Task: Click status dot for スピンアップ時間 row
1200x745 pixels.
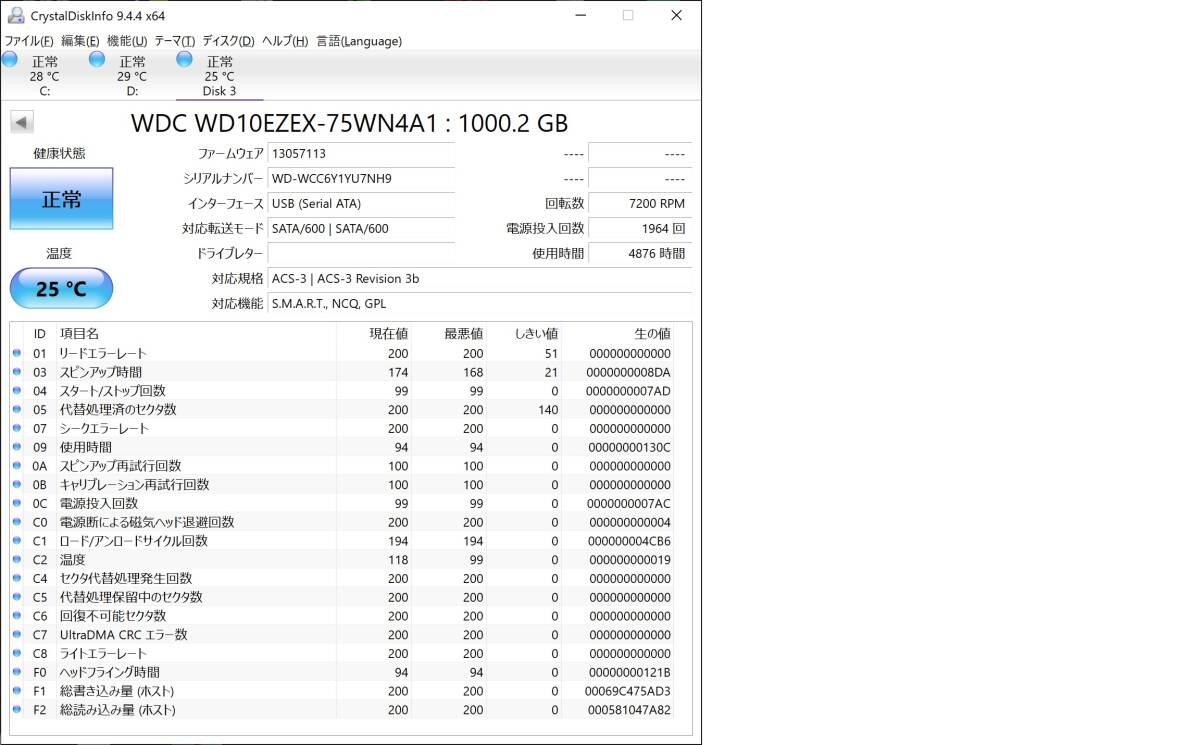Action: (17, 372)
